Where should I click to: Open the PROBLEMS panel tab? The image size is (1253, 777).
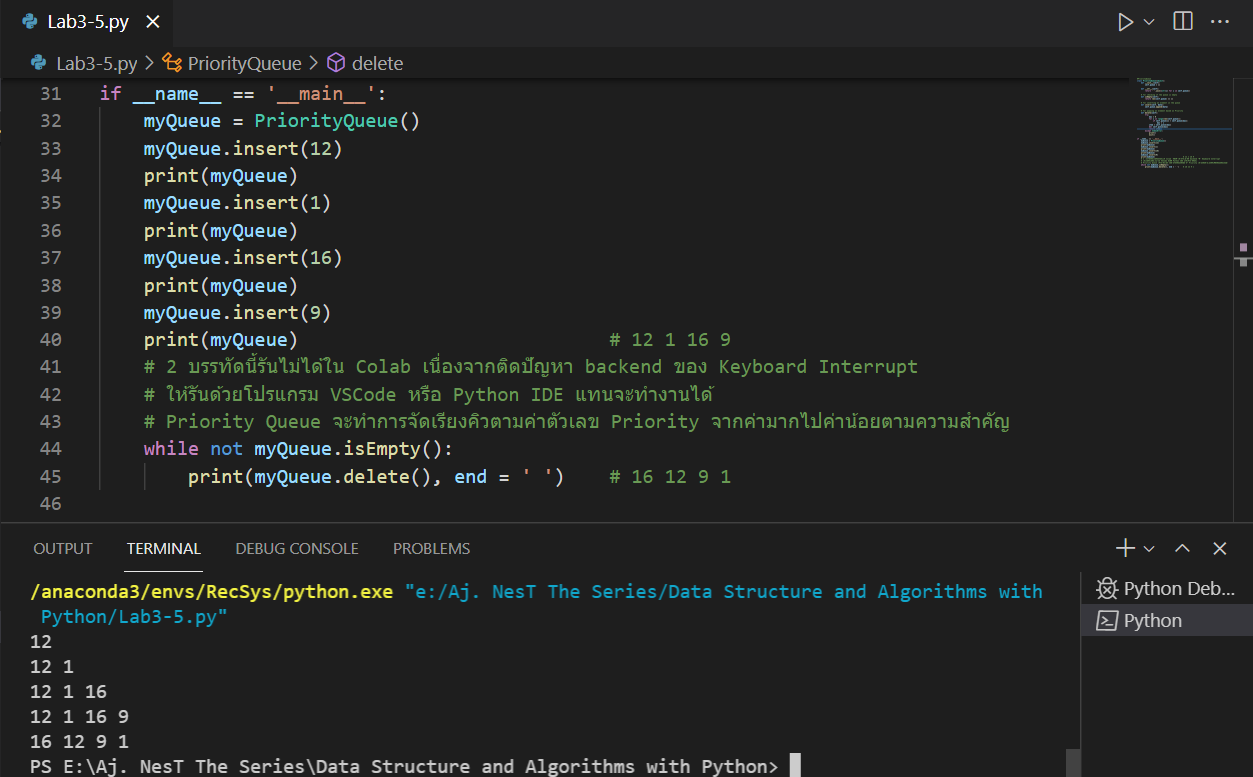[431, 548]
